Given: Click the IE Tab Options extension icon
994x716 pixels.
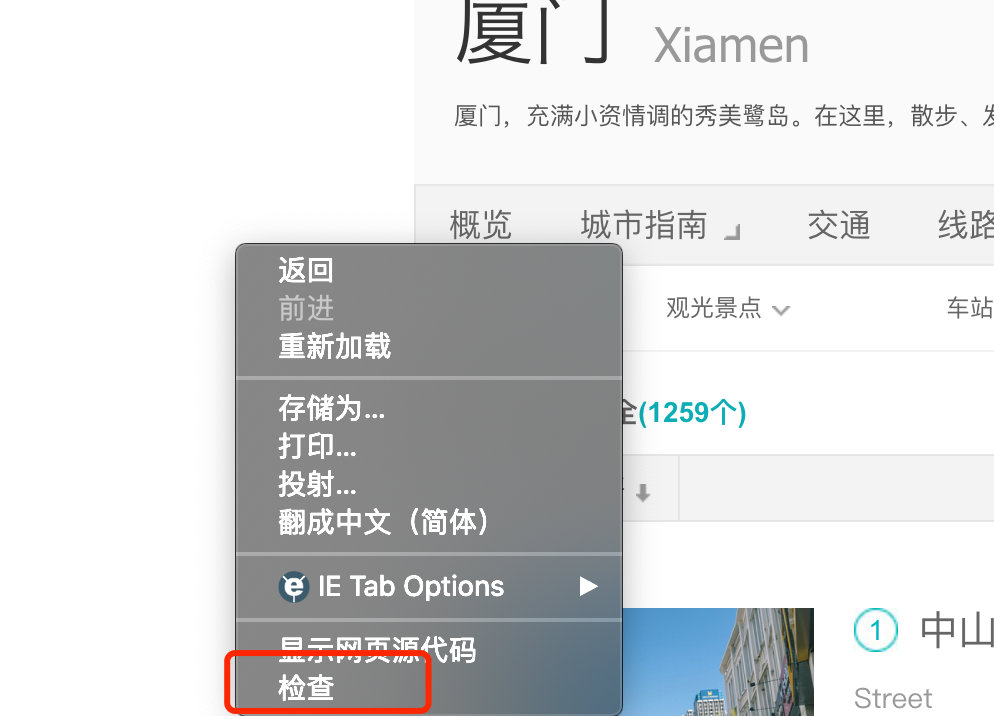Looking at the screenshot, I should pyautogui.click(x=294, y=587).
